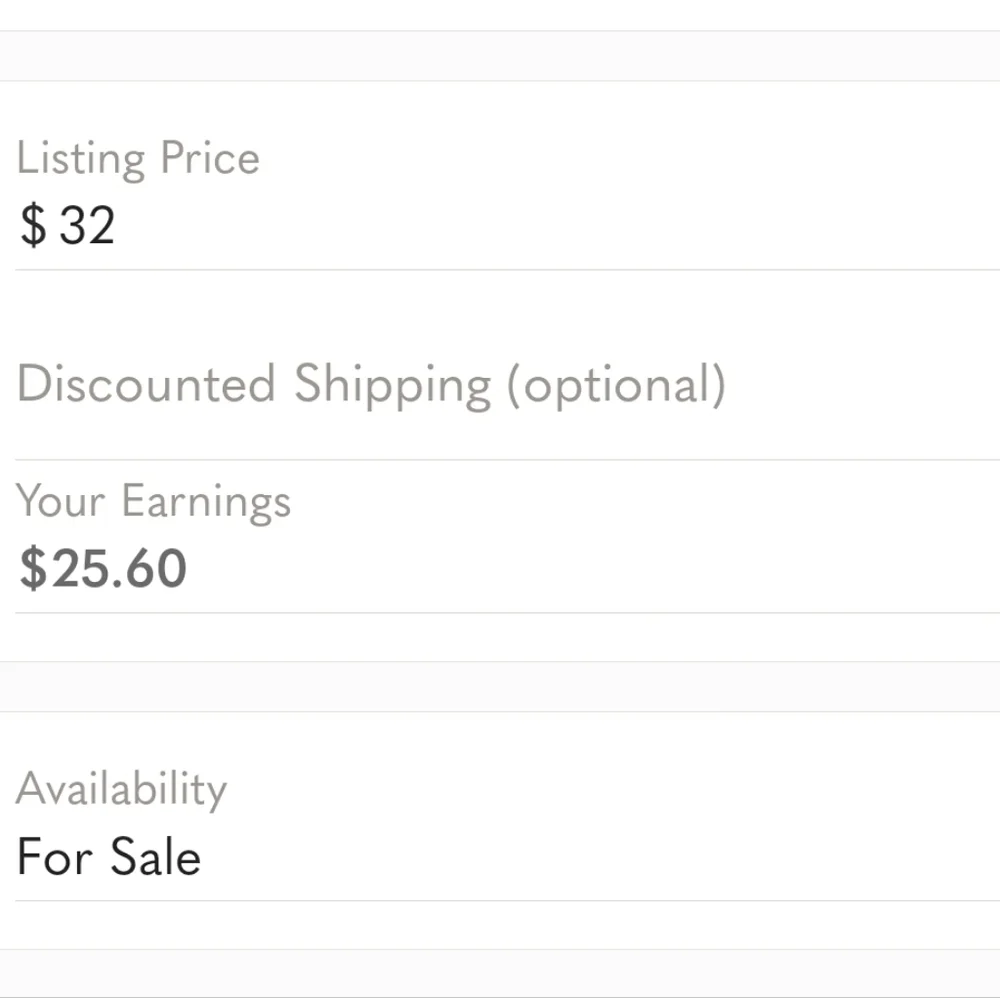Click the word Earnings in the label
Viewport: 1000px width, 998px height.
[x=206, y=503]
